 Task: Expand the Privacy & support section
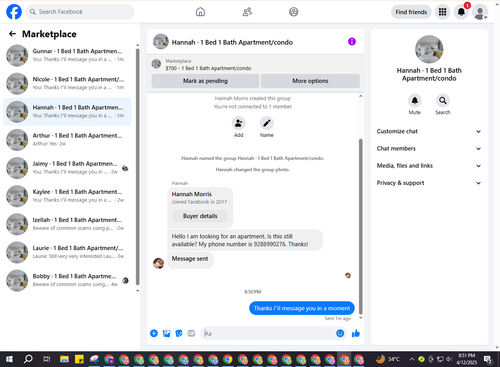click(x=429, y=183)
